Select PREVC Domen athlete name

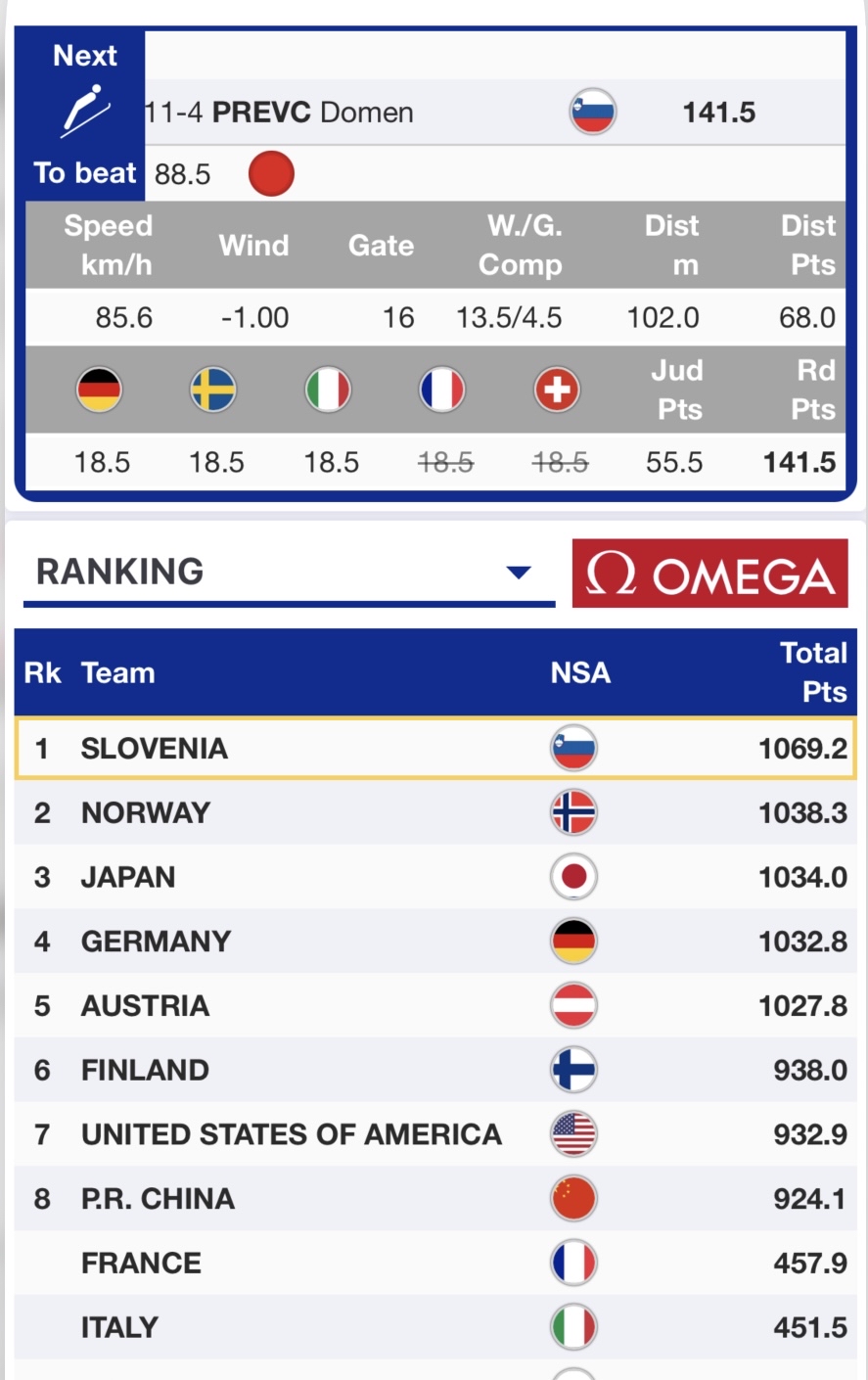tap(312, 113)
